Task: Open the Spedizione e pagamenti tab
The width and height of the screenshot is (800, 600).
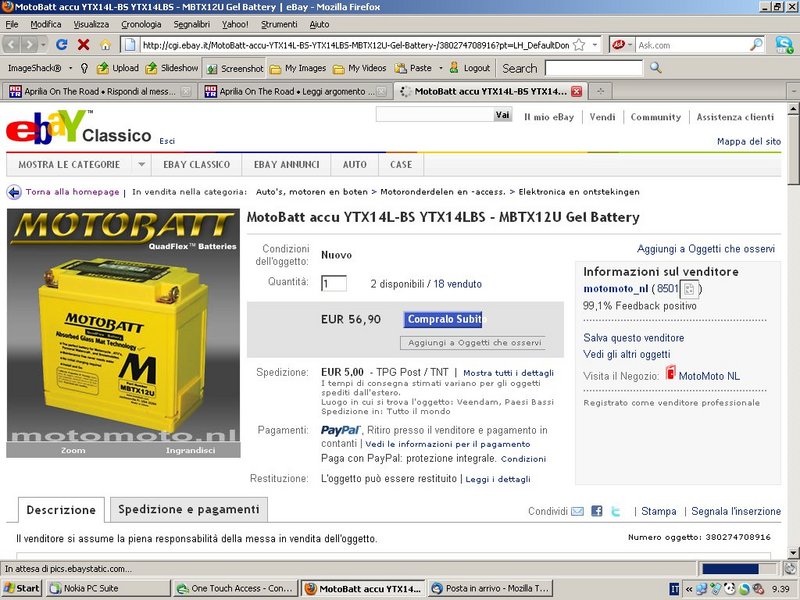Action: pos(189,509)
